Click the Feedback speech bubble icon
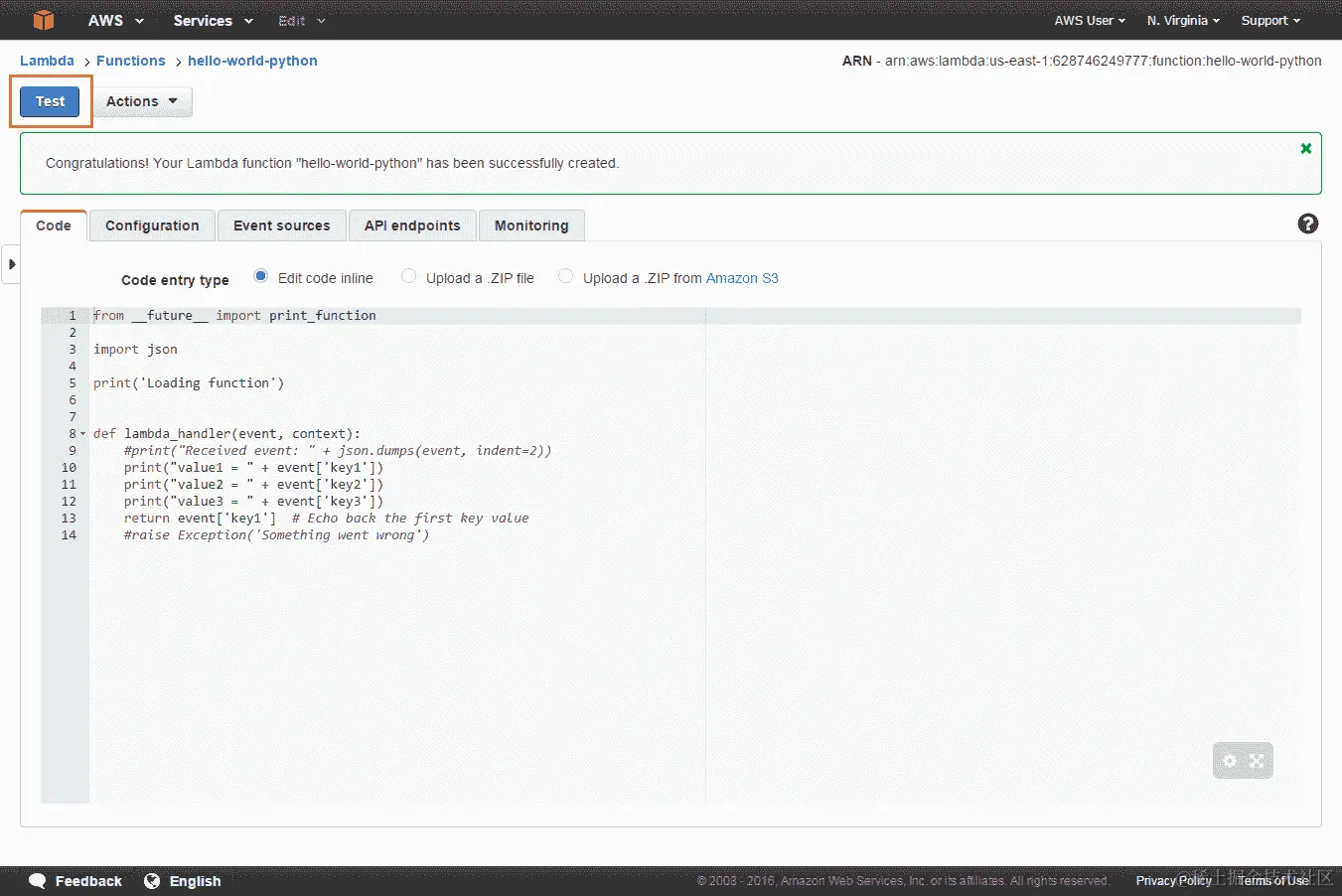1342x896 pixels. (x=38, y=881)
